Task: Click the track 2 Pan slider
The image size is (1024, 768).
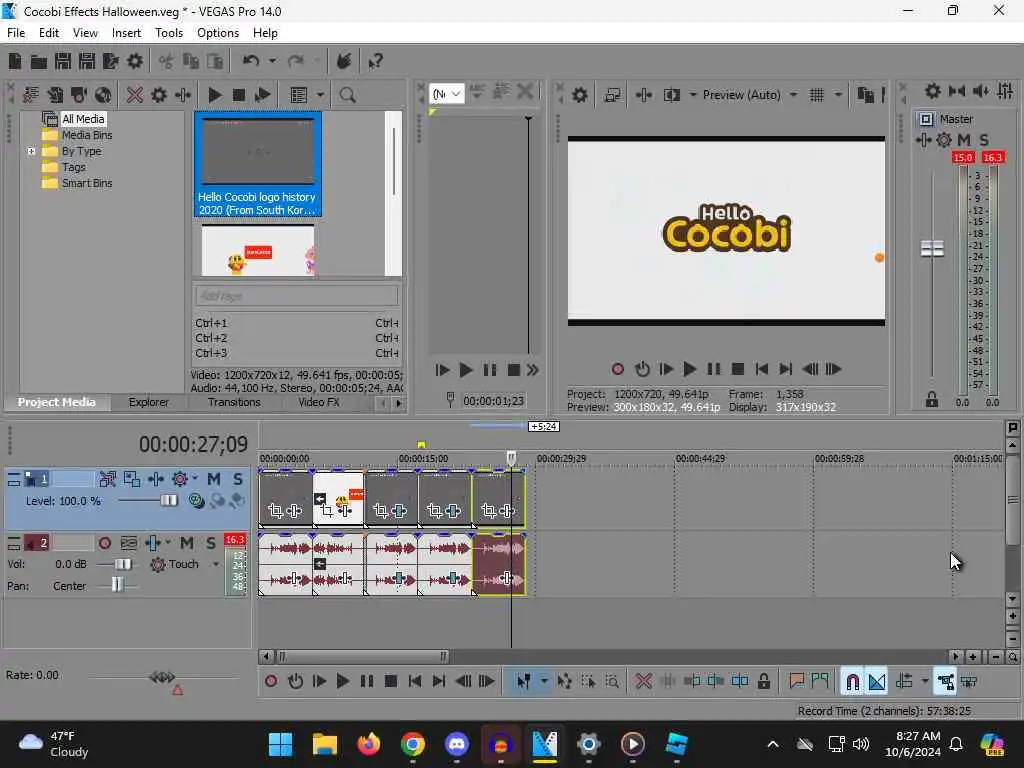Action: point(118,586)
